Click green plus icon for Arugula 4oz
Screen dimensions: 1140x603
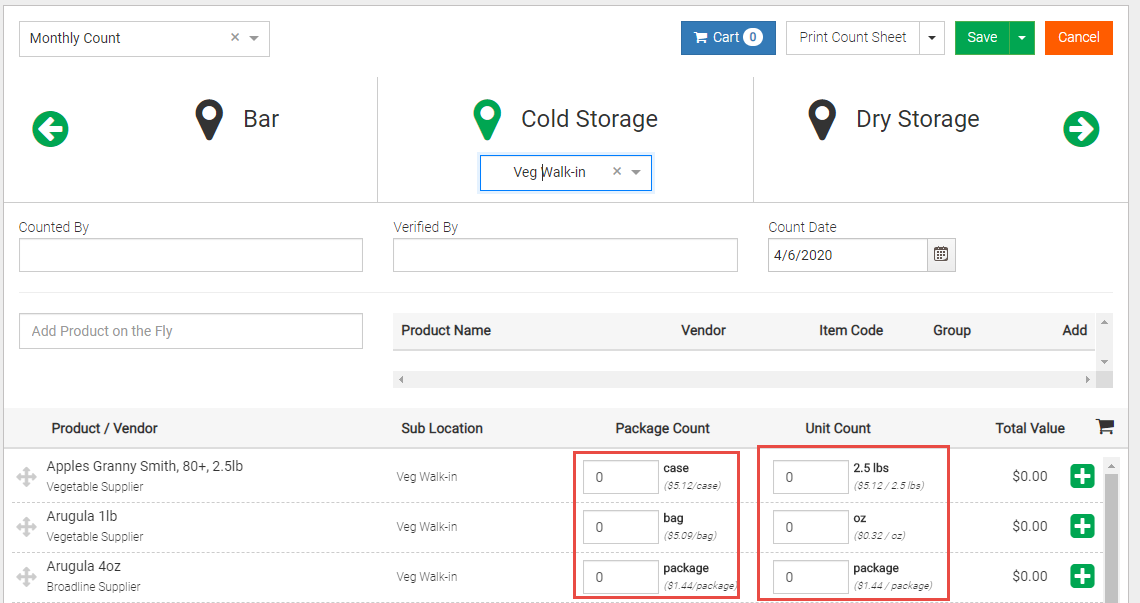(1082, 576)
